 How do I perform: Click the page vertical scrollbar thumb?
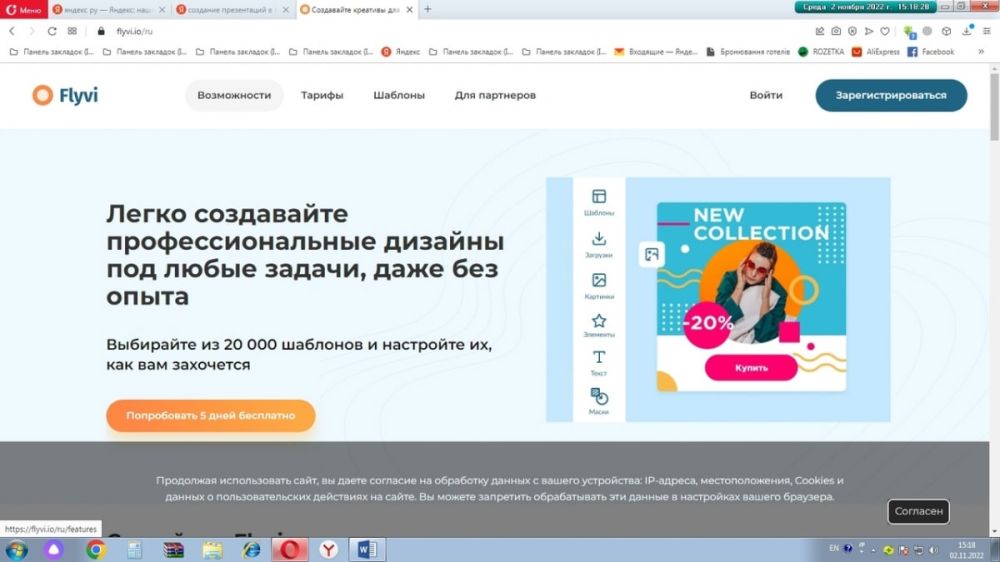[994, 105]
